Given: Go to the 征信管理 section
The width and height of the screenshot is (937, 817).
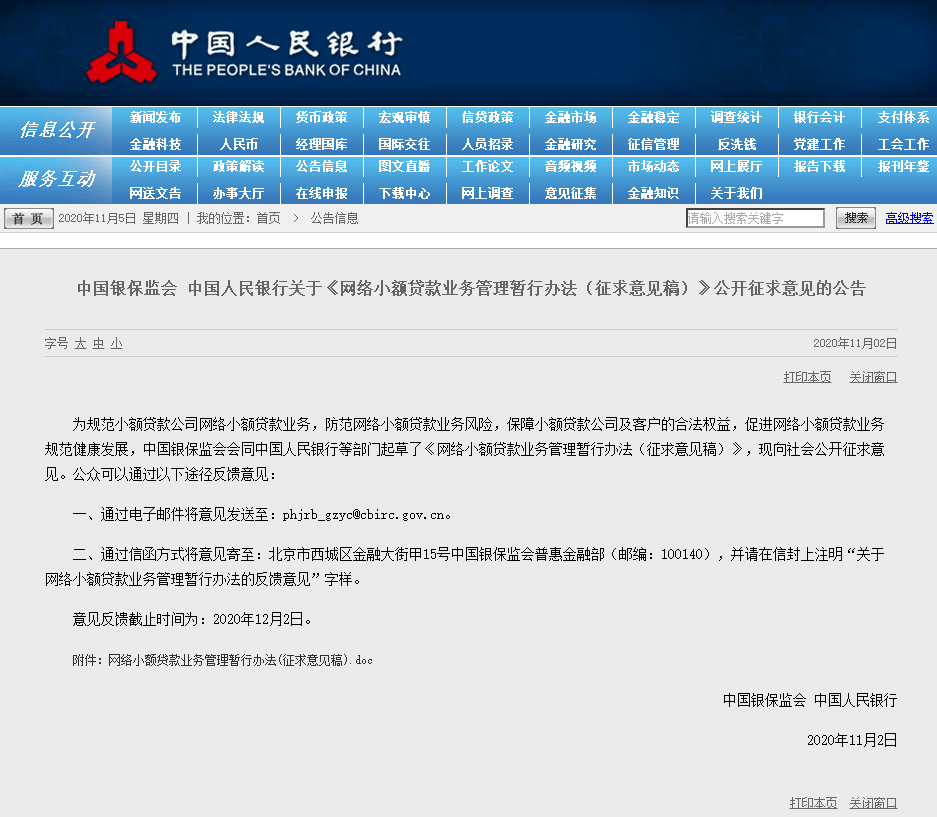Looking at the screenshot, I should click(x=654, y=144).
